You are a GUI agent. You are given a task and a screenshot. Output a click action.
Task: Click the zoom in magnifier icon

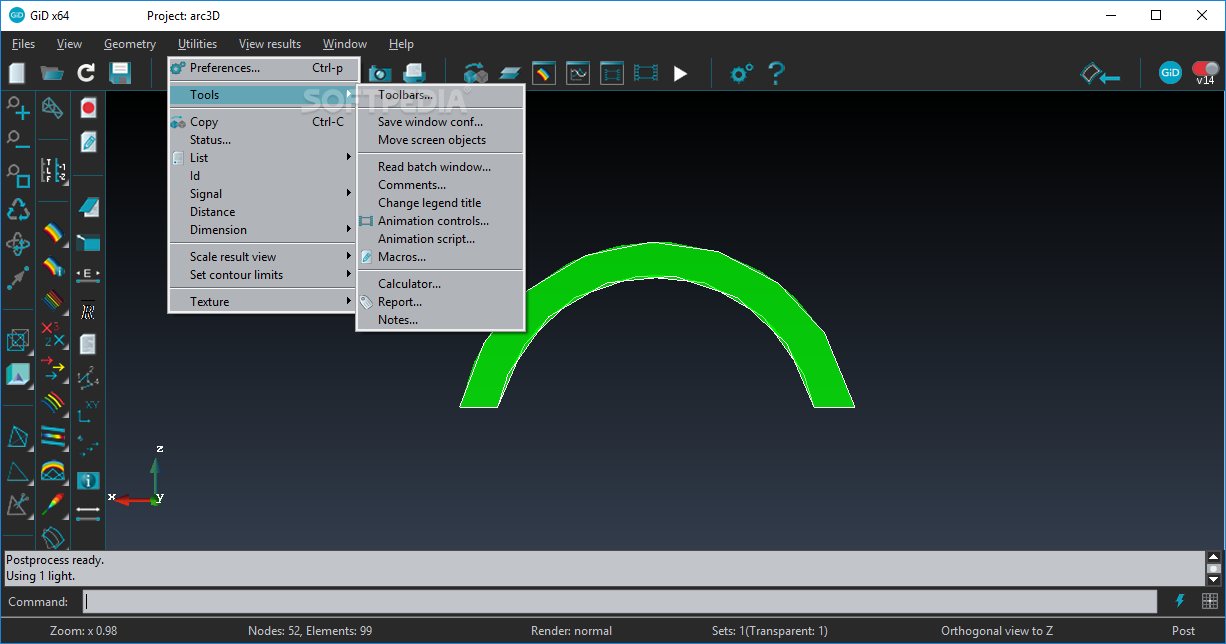[x=18, y=108]
